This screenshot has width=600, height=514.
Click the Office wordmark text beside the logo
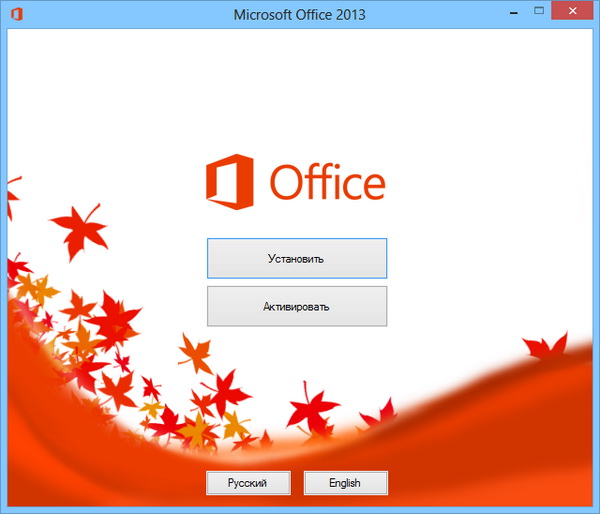pyautogui.click(x=326, y=184)
